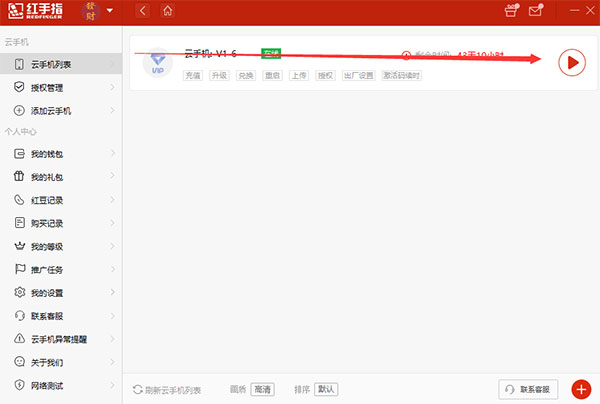
Task: Click the 我的礼包 gift icon
Action: [19, 176]
